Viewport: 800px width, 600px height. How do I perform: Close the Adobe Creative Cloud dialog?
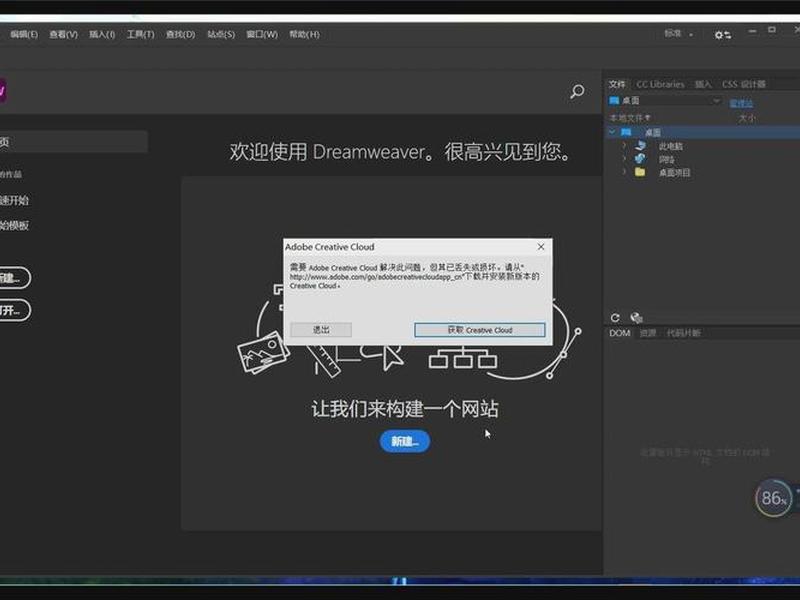(x=541, y=247)
